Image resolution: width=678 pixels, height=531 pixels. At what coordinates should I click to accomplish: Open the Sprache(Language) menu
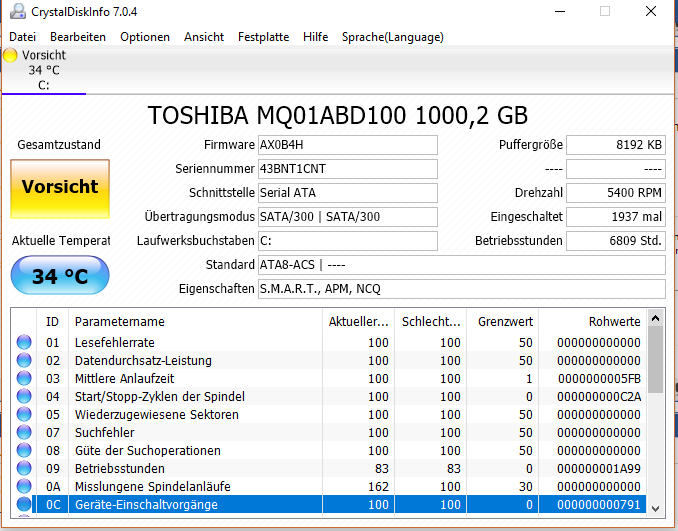tap(393, 37)
